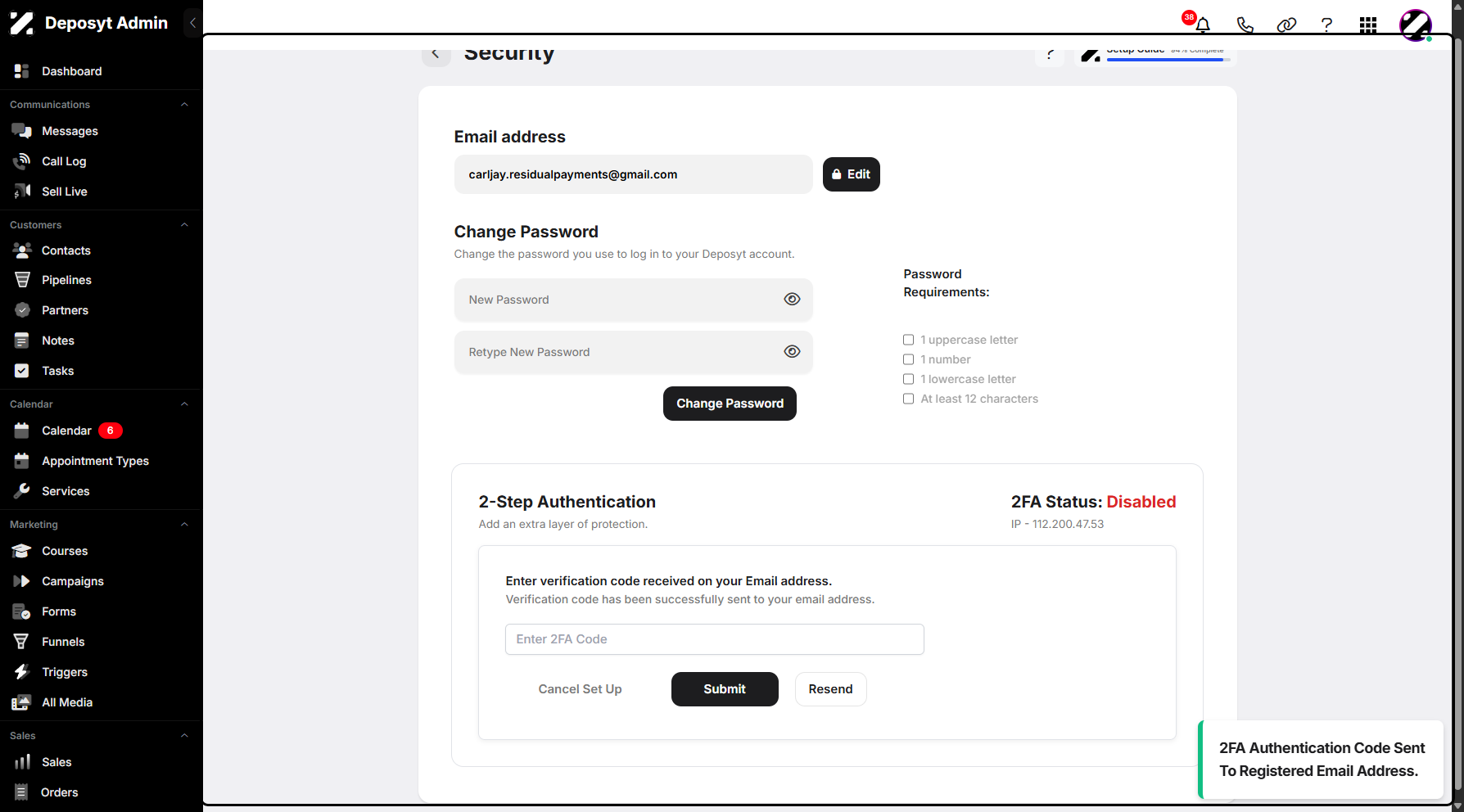
Task: Show the Retype New Password text
Action: (792, 352)
